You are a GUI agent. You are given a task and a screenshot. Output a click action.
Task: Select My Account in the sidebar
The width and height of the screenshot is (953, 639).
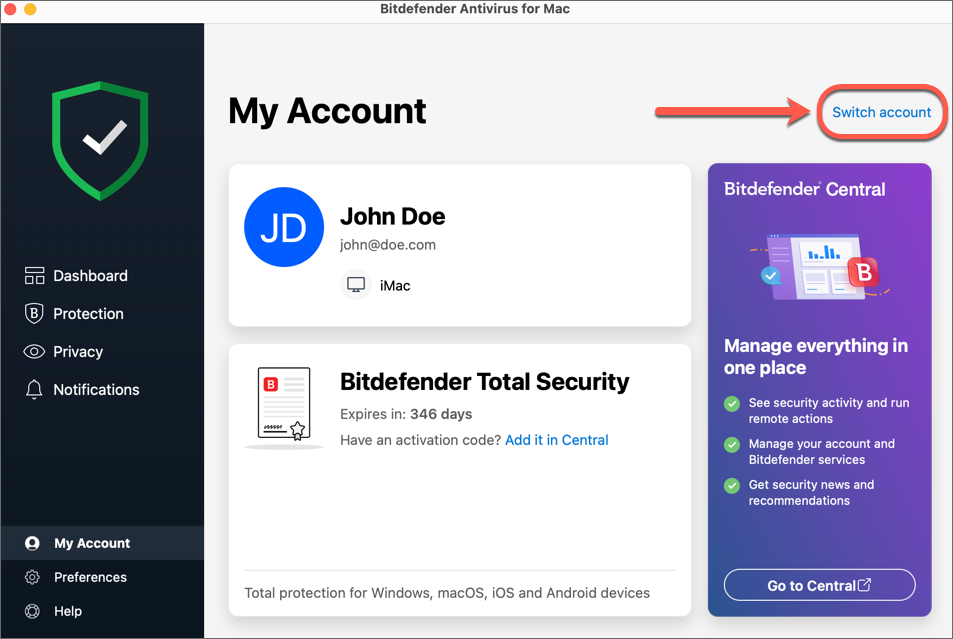pos(102,543)
